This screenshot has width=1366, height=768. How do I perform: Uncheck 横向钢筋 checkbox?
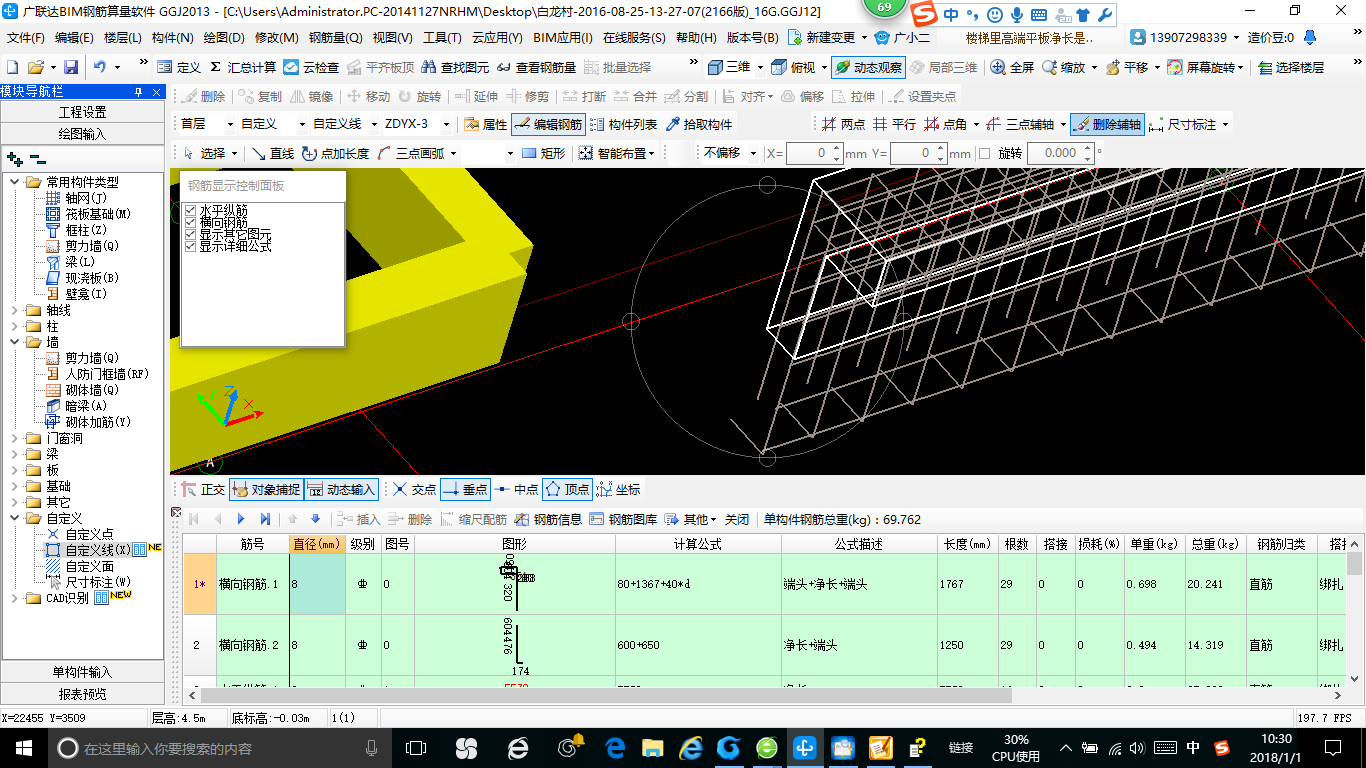click(x=191, y=222)
